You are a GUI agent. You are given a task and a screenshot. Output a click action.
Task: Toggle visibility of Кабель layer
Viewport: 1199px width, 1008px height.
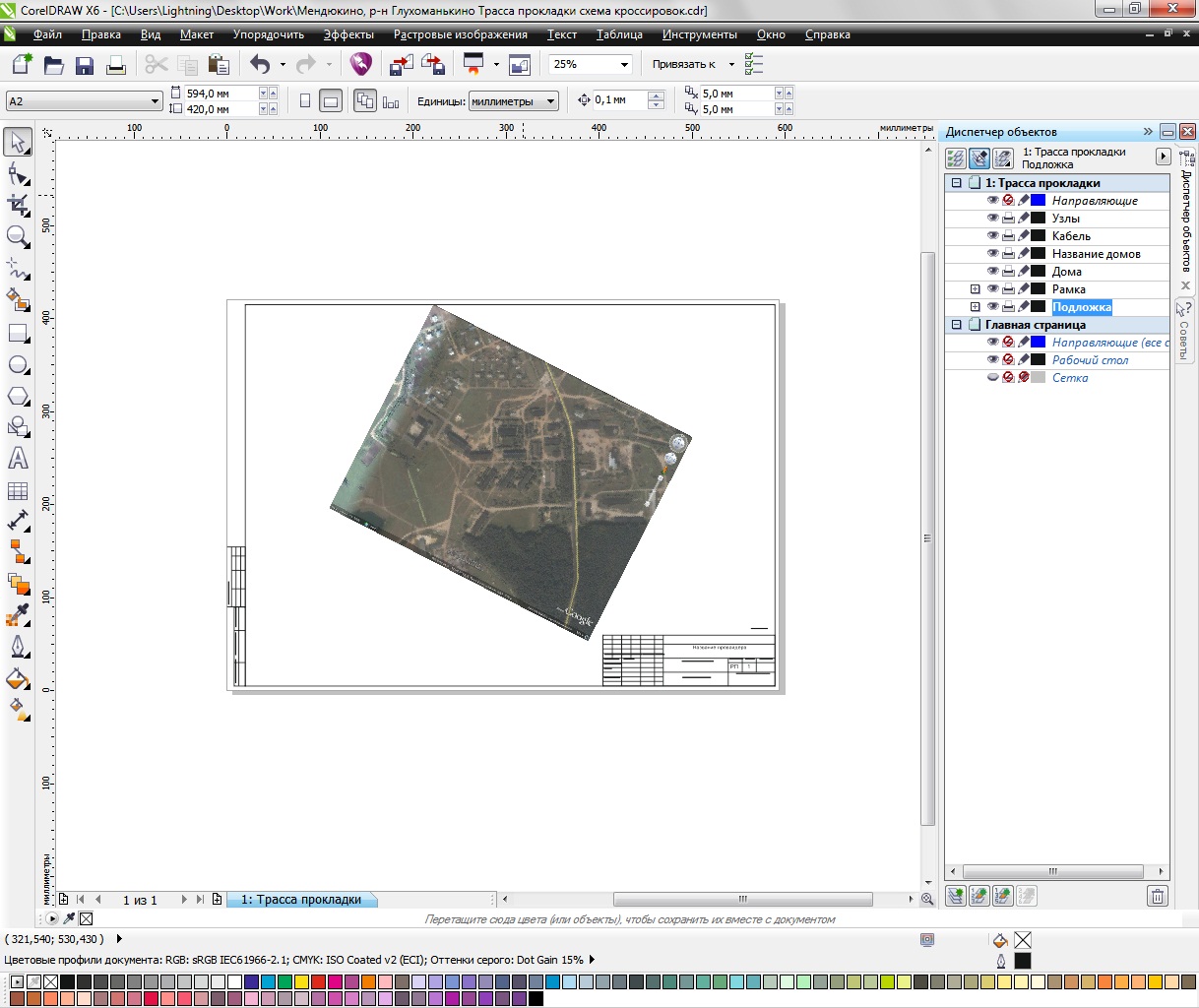[992, 236]
